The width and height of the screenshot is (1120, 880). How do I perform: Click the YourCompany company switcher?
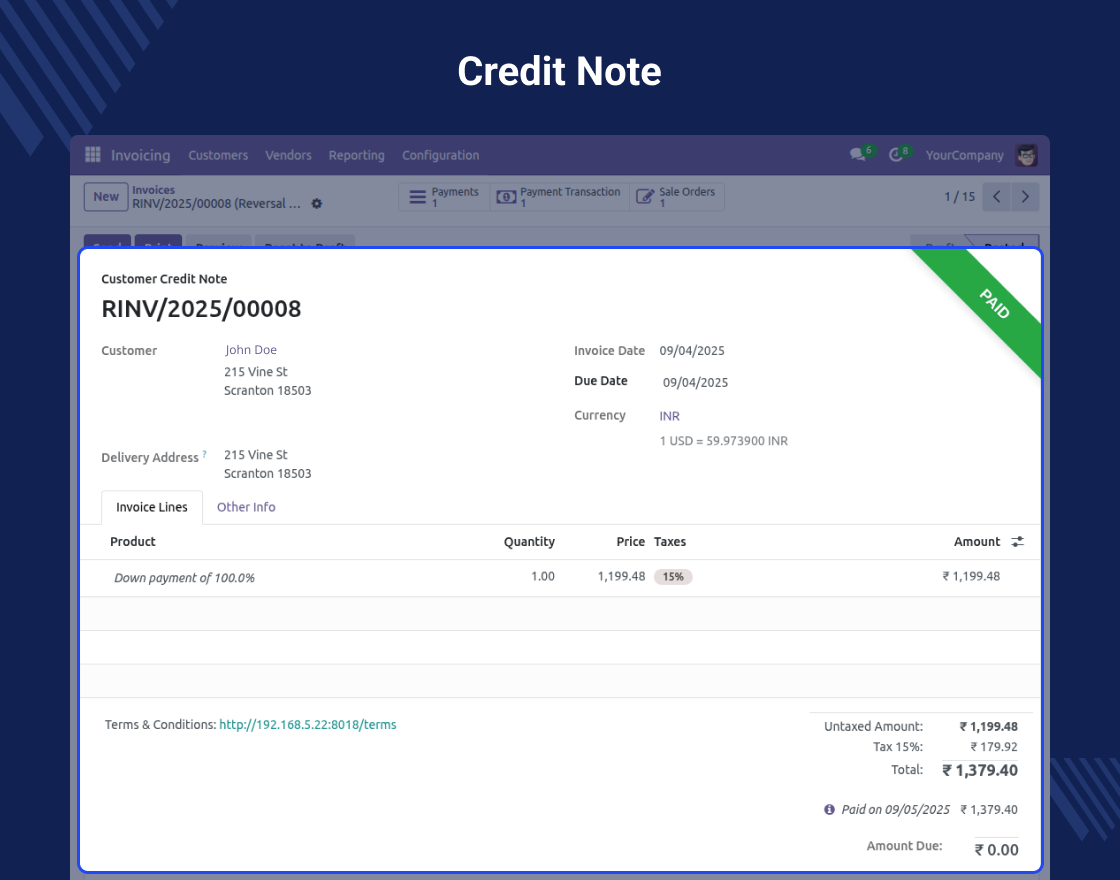[x=964, y=155]
